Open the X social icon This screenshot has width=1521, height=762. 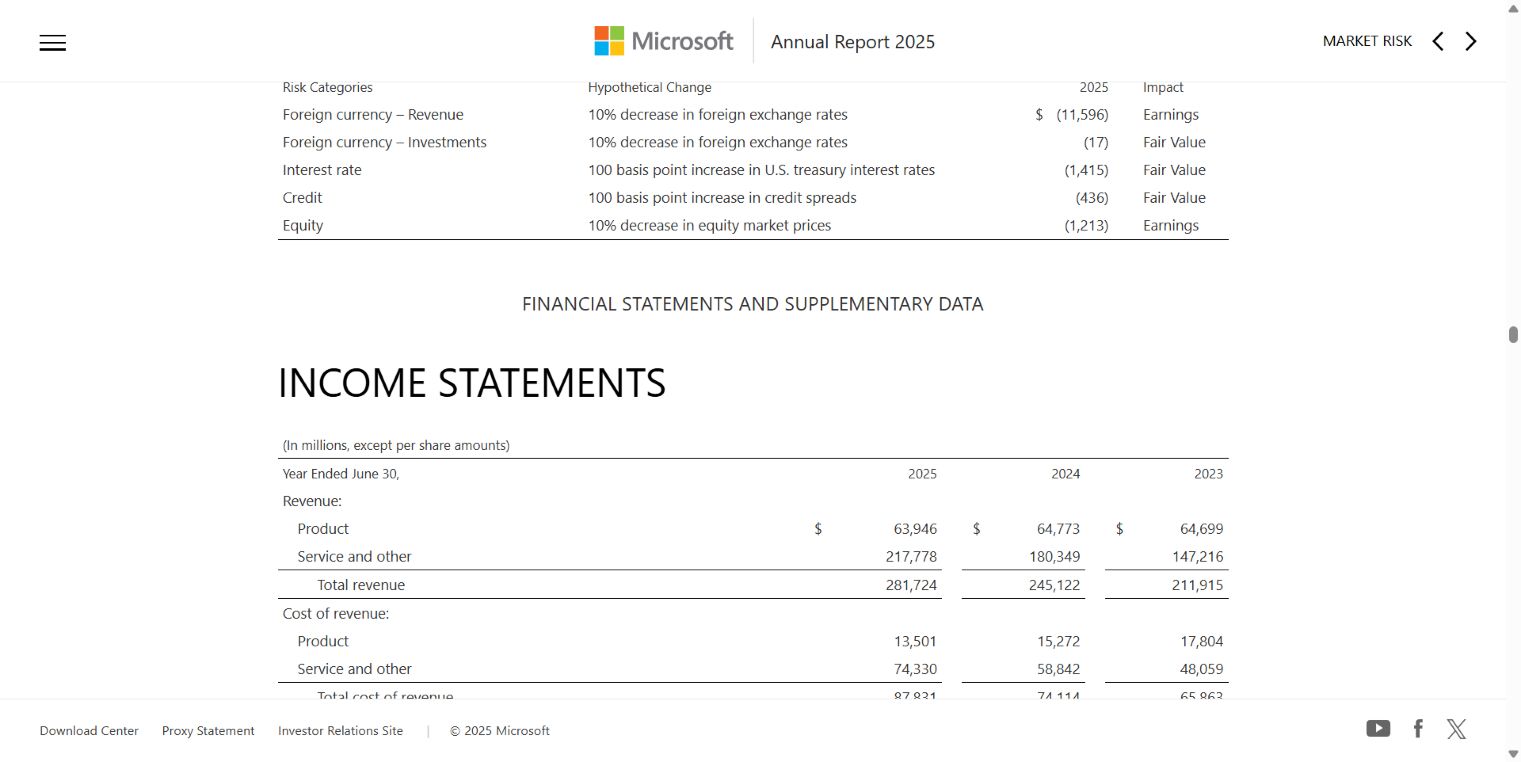(1457, 729)
